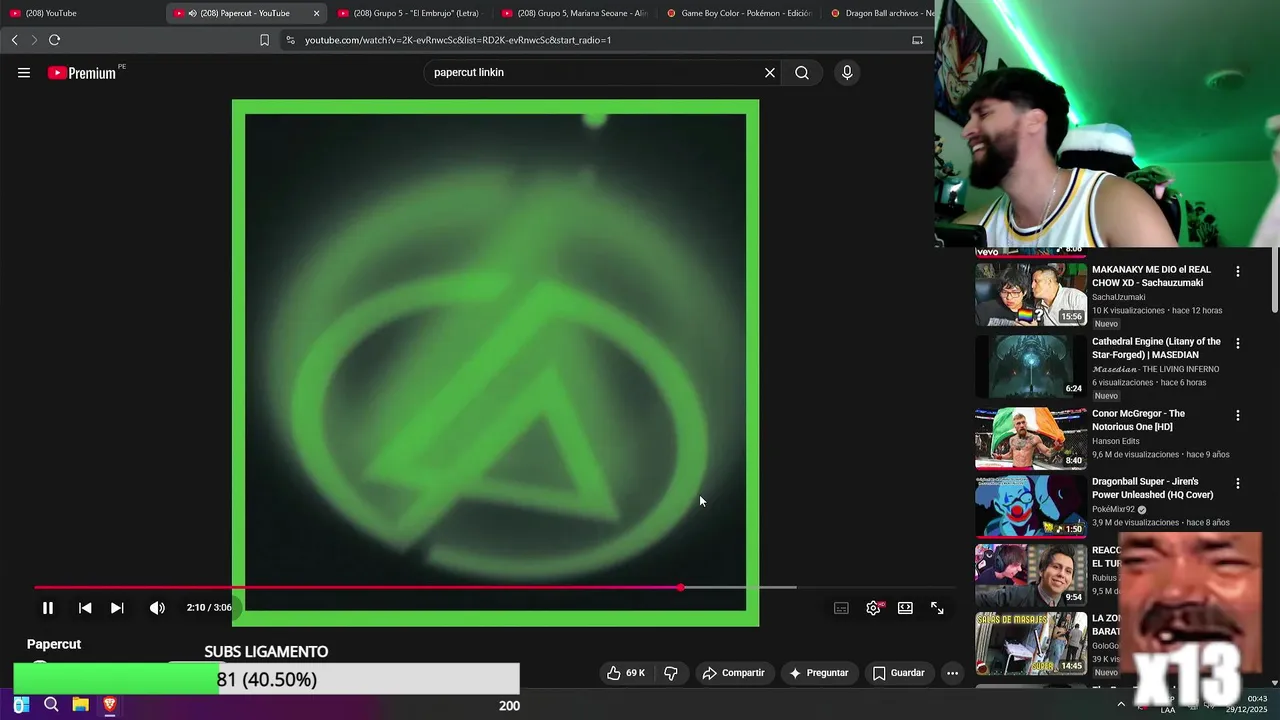
Task: Click the Preguntar button
Action: (x=819, y=673)
